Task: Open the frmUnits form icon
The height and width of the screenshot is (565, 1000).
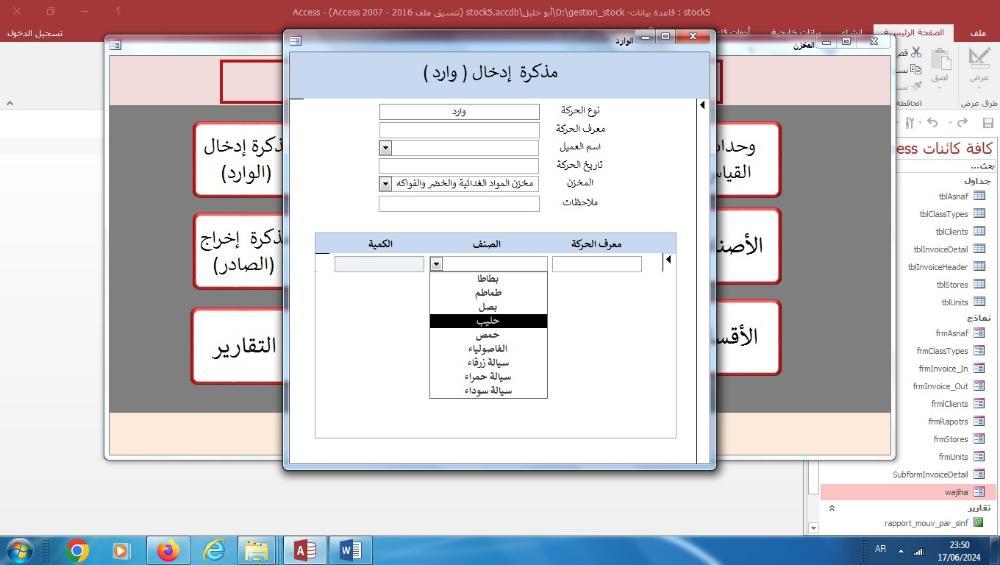Action: [x=979, y=456]
